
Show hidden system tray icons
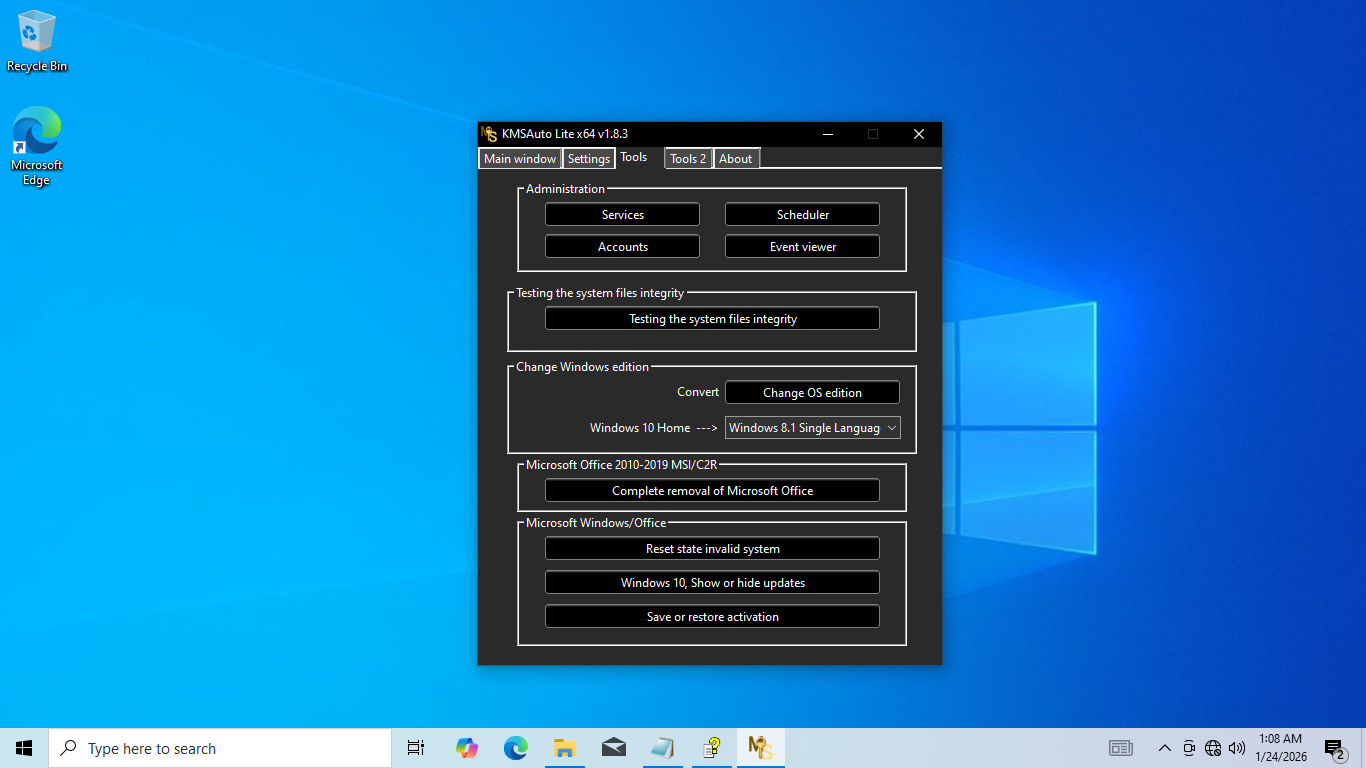[1164, 748]
